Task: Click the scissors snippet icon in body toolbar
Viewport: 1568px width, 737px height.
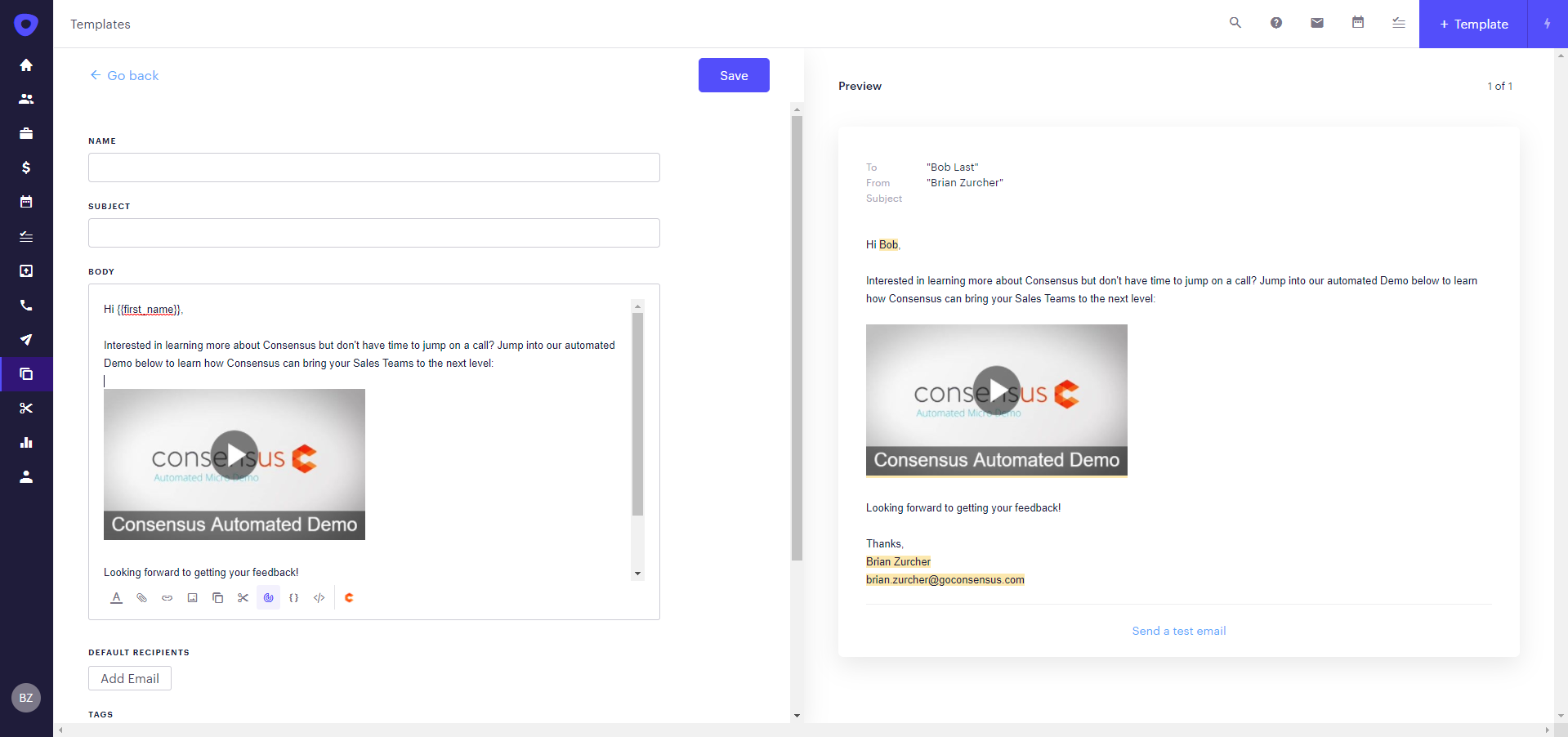Action: pyautogui.click(x=243, y=598)
